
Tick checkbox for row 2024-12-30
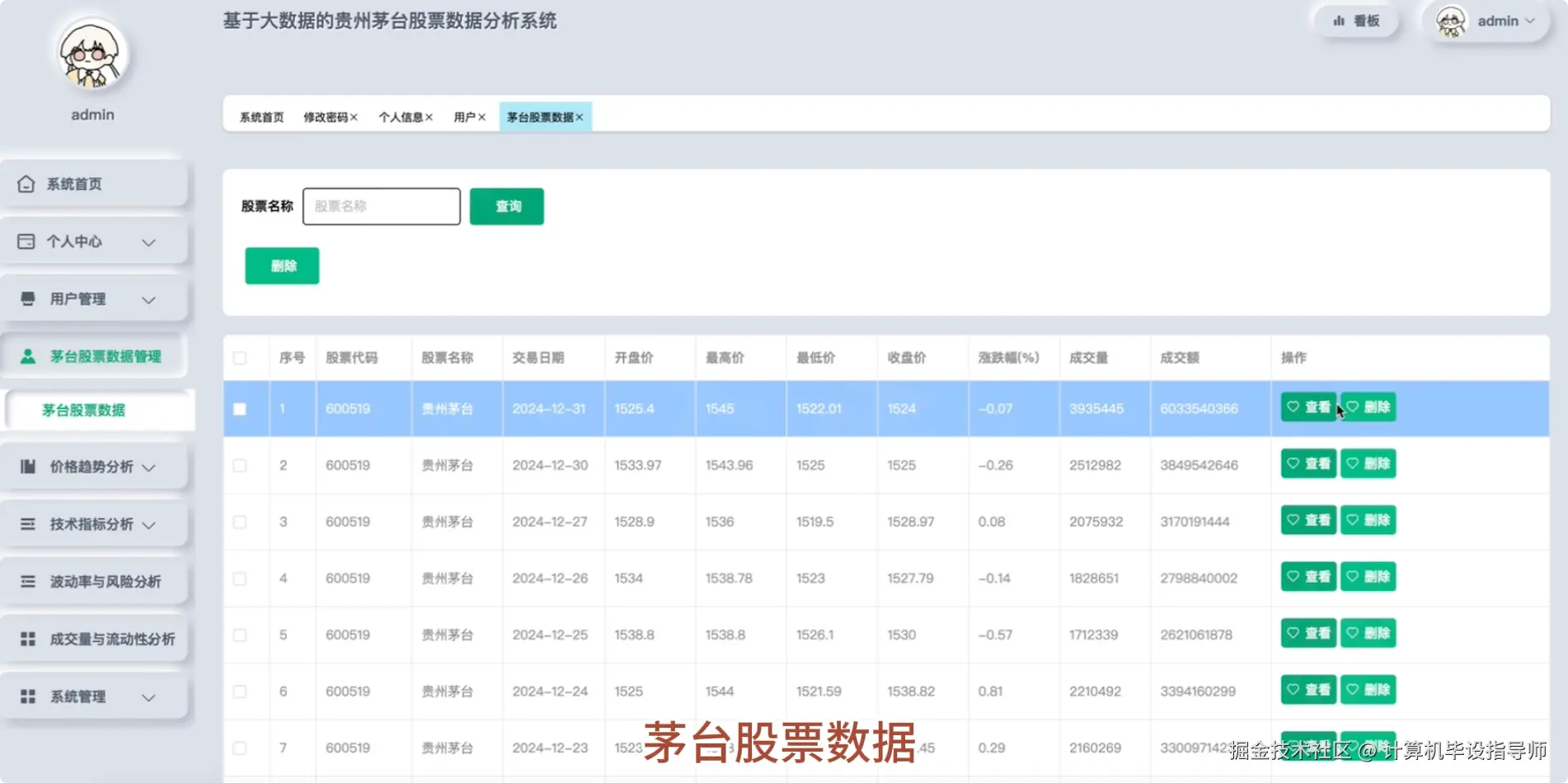pos(240,466)
